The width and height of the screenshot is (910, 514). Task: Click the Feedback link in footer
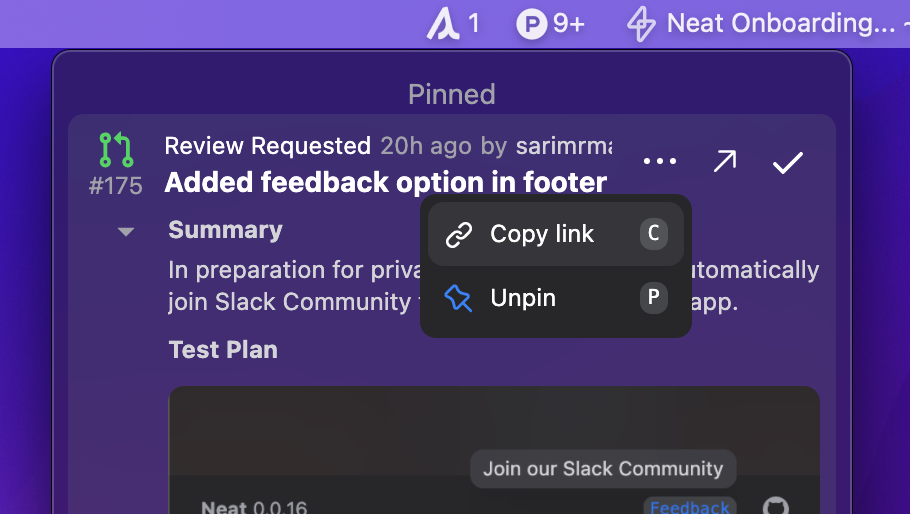(x=689, y=506)
